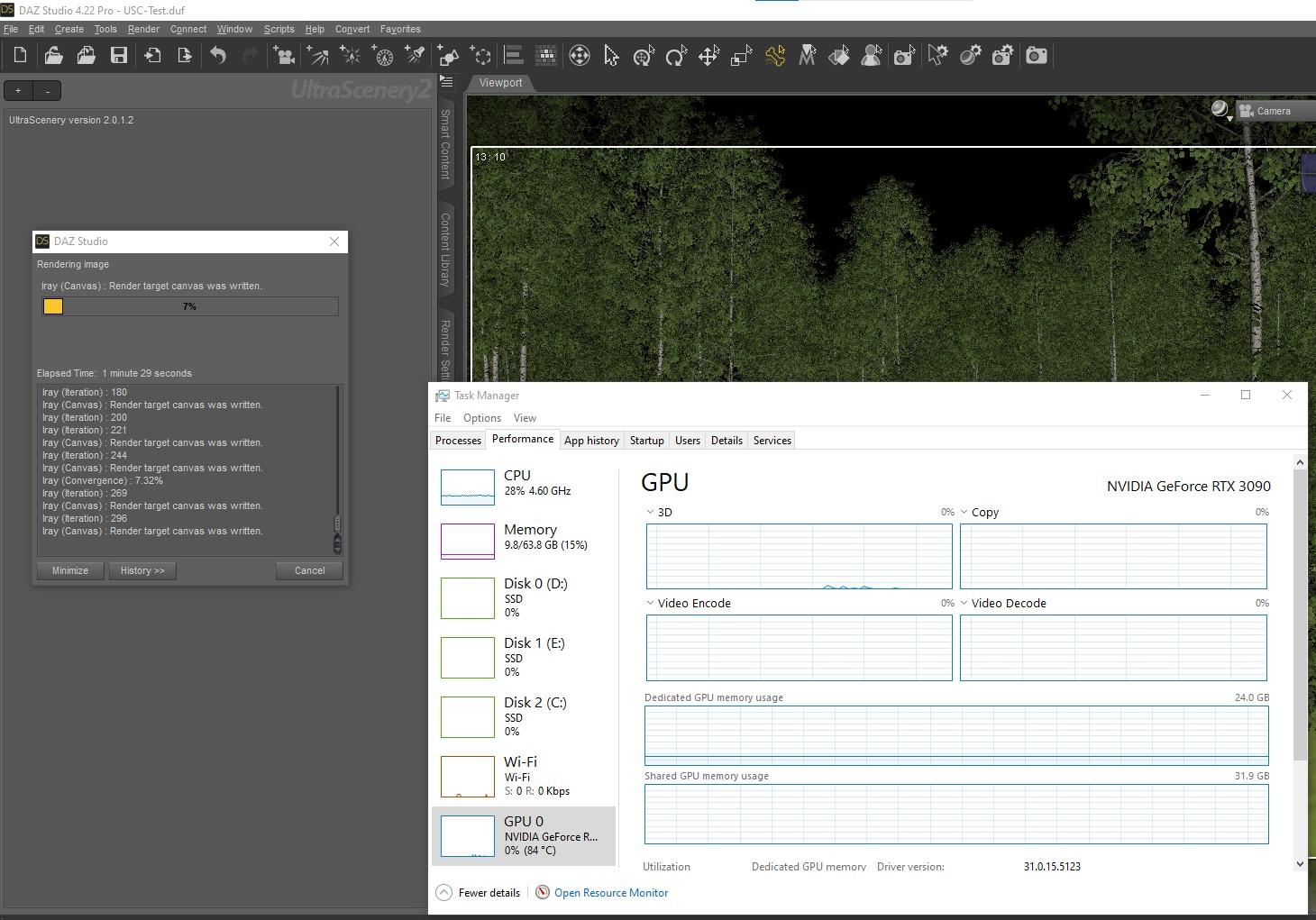The image size is (1316, 920).
Task: Expand the render History >> details
Action: click(x=142, y=570)
